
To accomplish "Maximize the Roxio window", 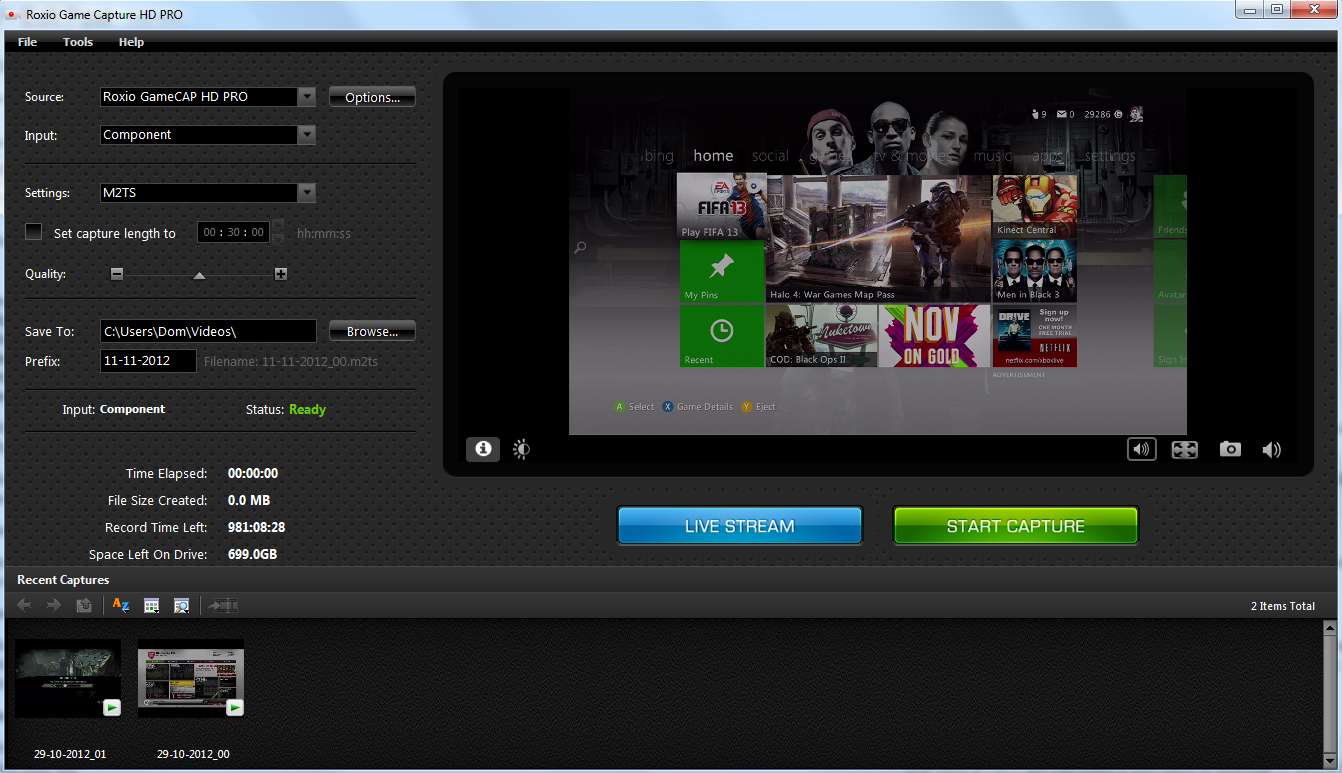I will click(1277, 9).
